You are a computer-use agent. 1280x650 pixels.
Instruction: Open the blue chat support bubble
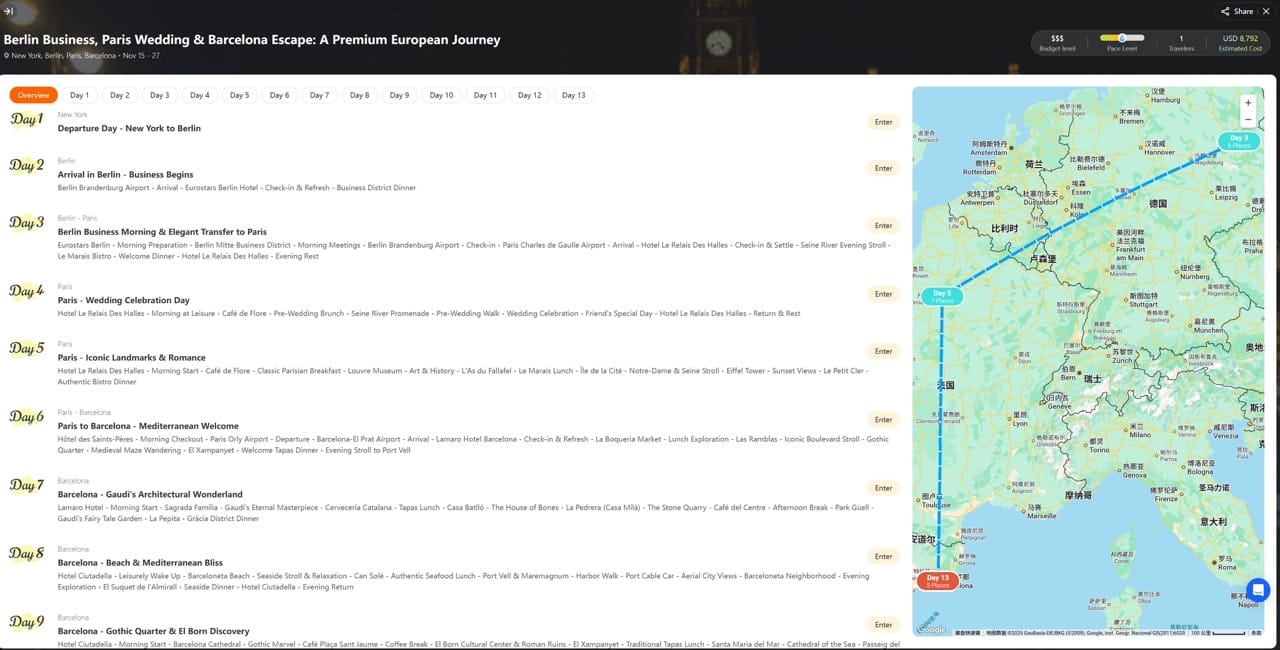coord(1257,590)
